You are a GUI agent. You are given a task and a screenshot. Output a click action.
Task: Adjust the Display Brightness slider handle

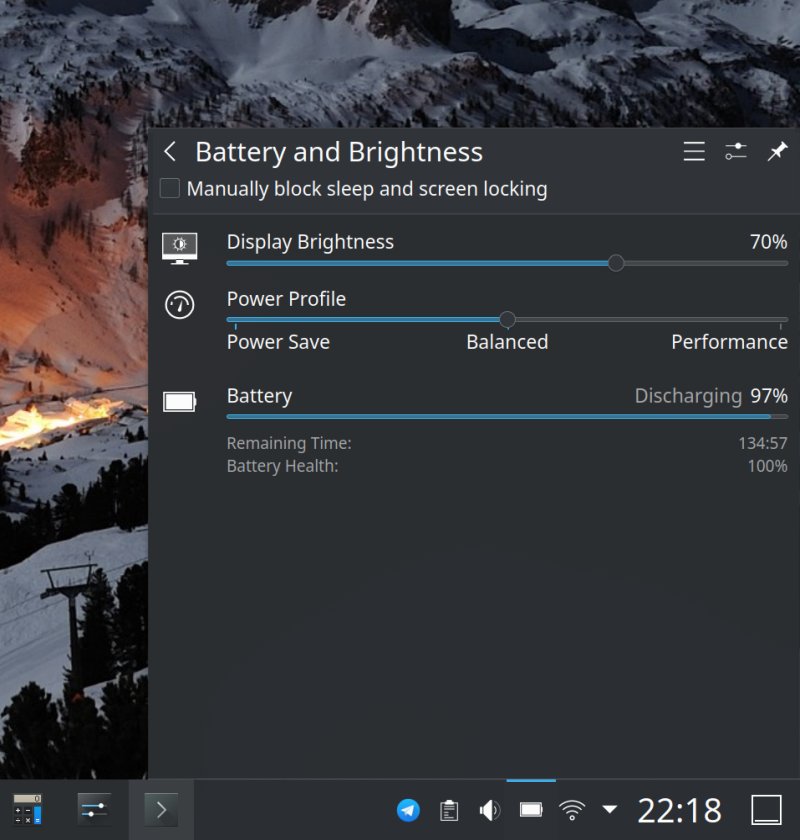pyautogui.click(x=615, y=263)
